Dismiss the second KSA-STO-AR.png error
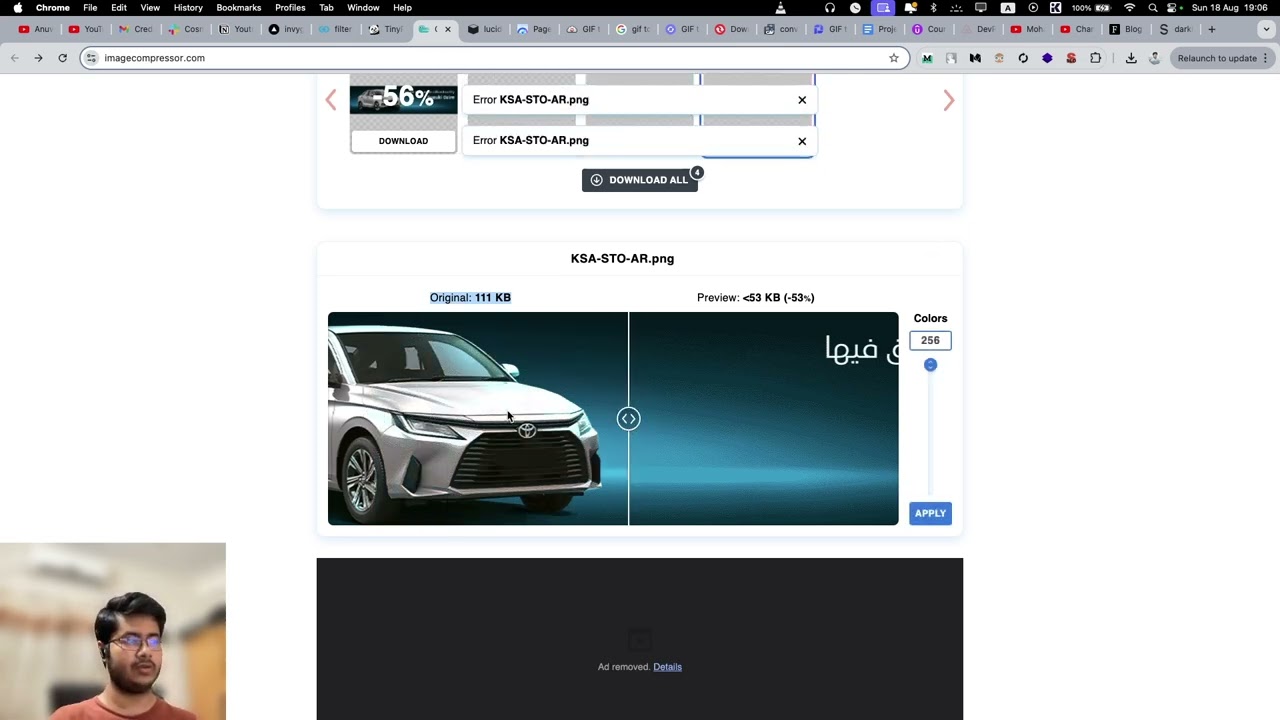The width and height of the screenshot is (1280, 720). (x=802, y=141)
